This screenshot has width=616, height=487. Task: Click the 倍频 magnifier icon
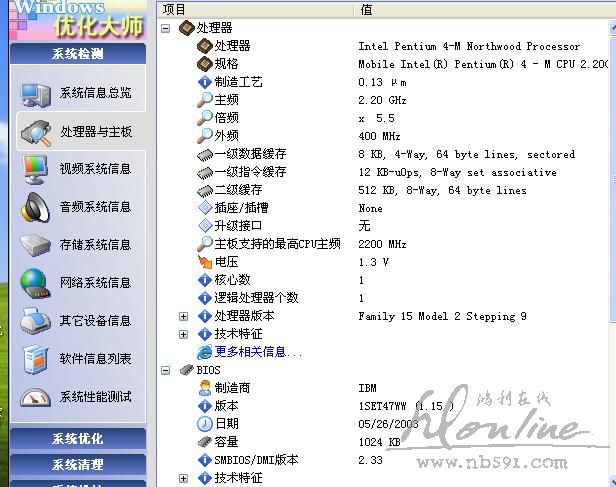(x=205, y=118)
